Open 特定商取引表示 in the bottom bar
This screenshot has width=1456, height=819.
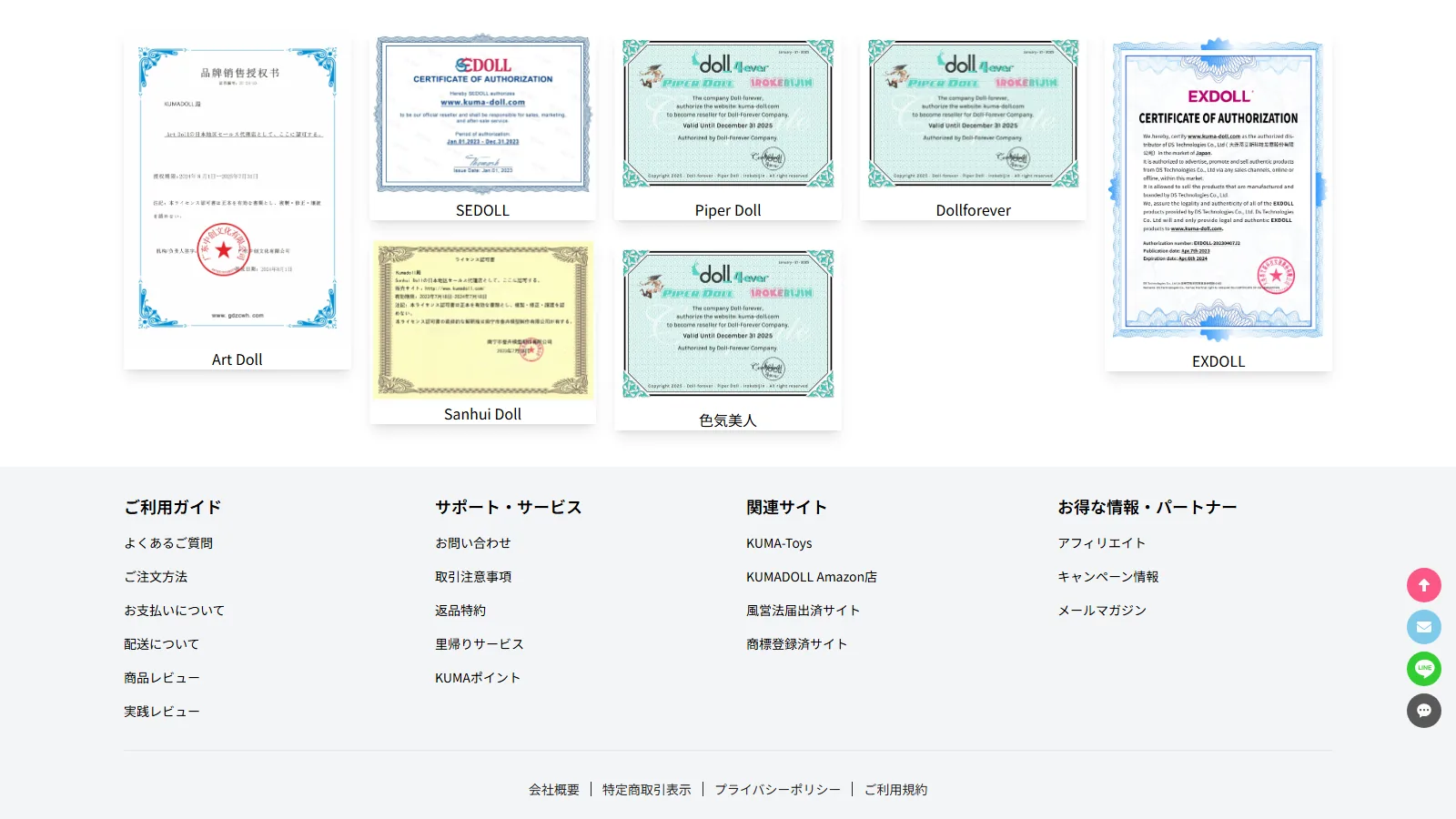647,790
